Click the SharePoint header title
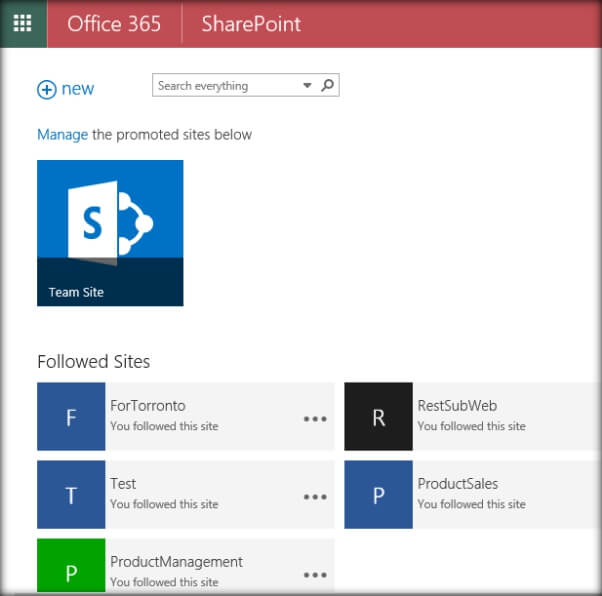The height and width of the screenshot is (596, 602). [251, 24]
